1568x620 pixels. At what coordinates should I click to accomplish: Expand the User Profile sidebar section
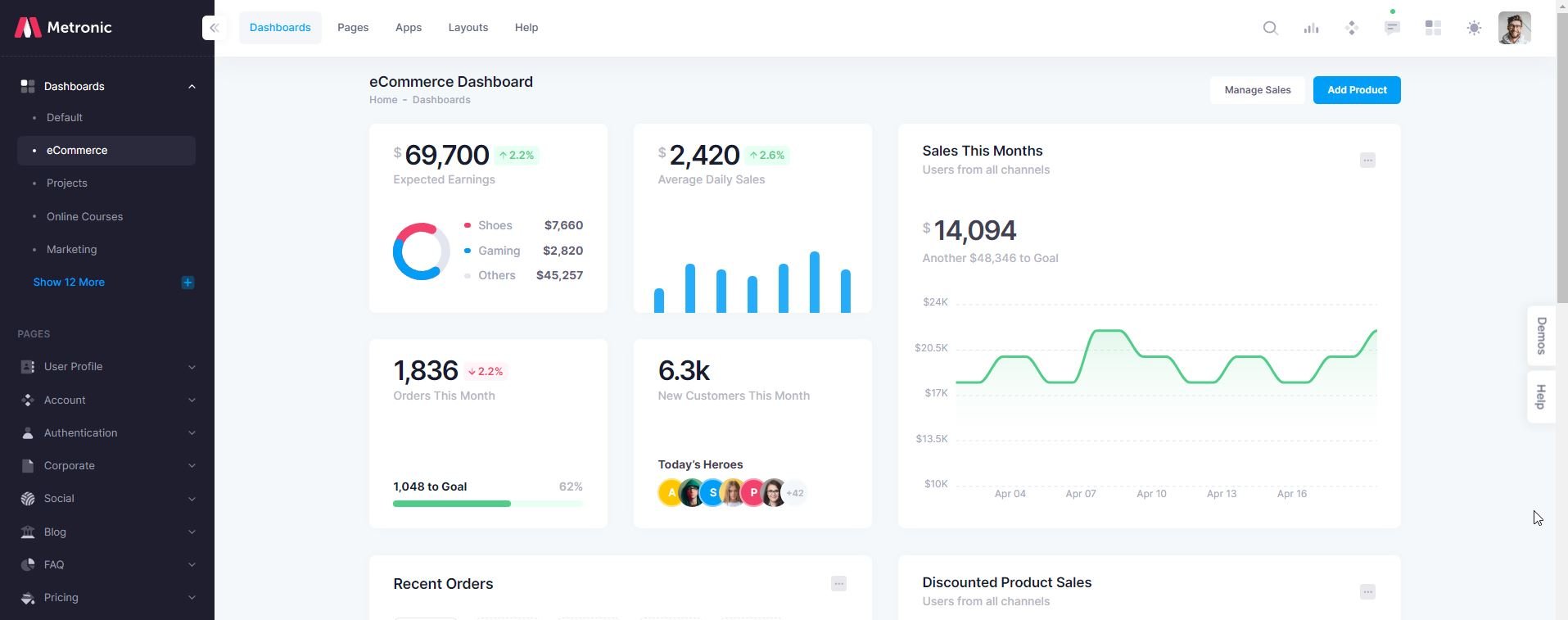click(106, 367)
